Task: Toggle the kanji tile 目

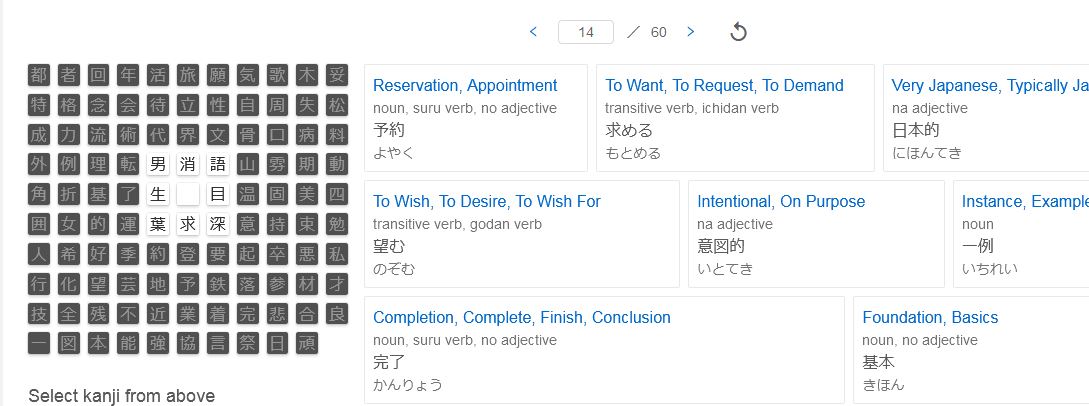Action: pyautogui.click(x=218, y=194)
